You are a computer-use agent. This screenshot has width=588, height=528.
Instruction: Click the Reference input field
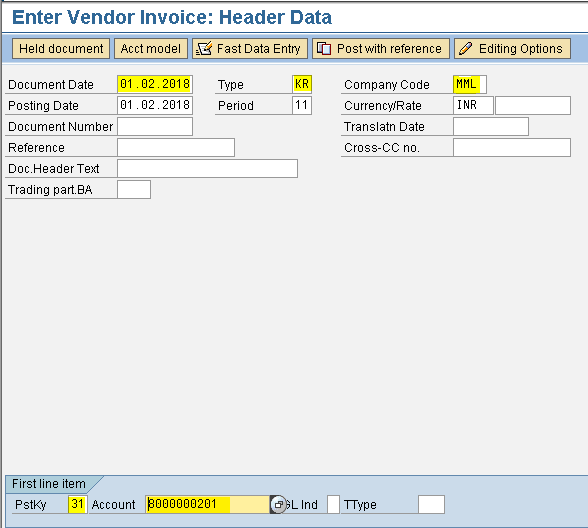[x=176, y=147]
